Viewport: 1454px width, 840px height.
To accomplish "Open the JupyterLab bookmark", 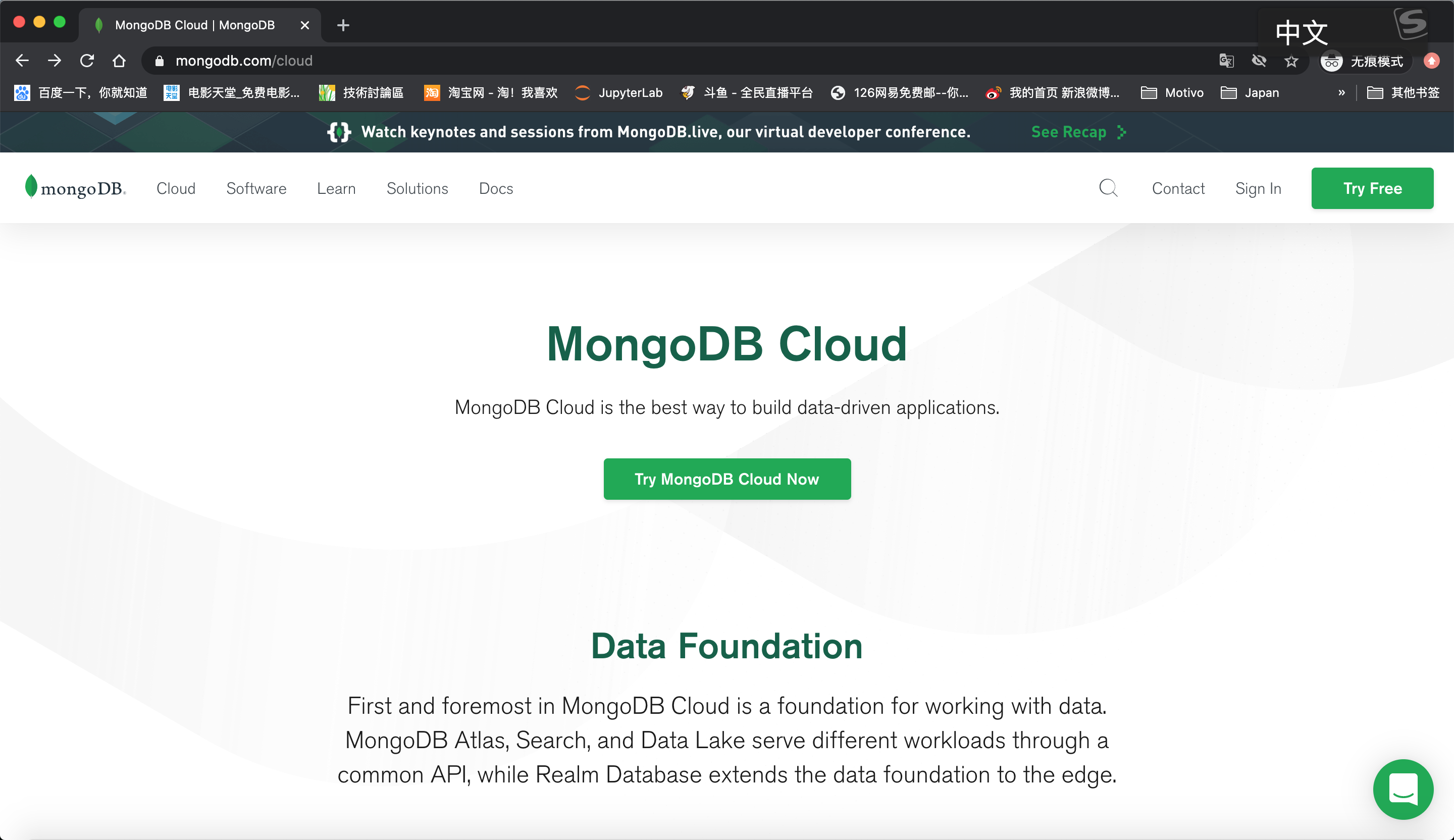I will pos(618,92).
